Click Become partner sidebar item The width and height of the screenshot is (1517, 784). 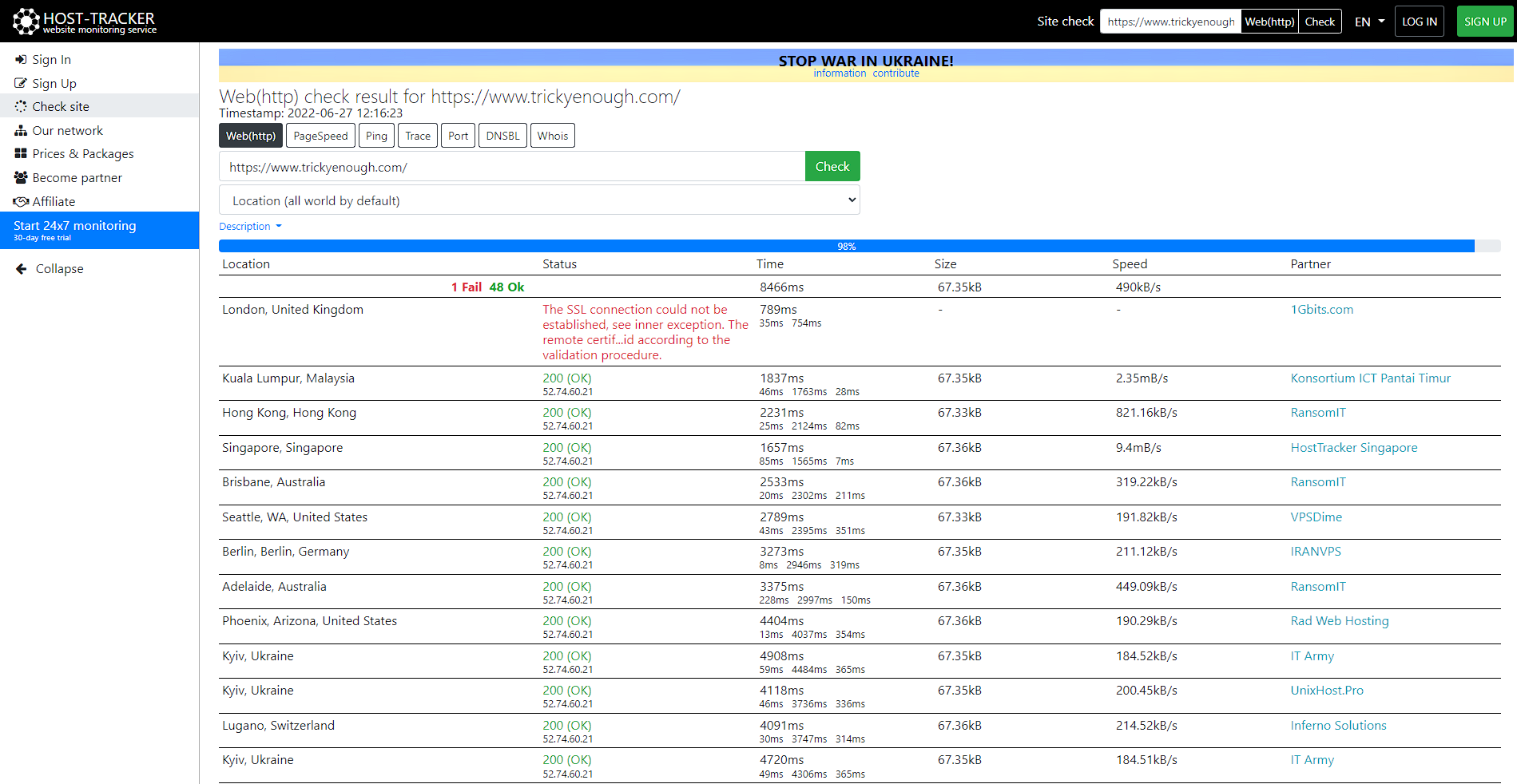(x=99, y=177)
